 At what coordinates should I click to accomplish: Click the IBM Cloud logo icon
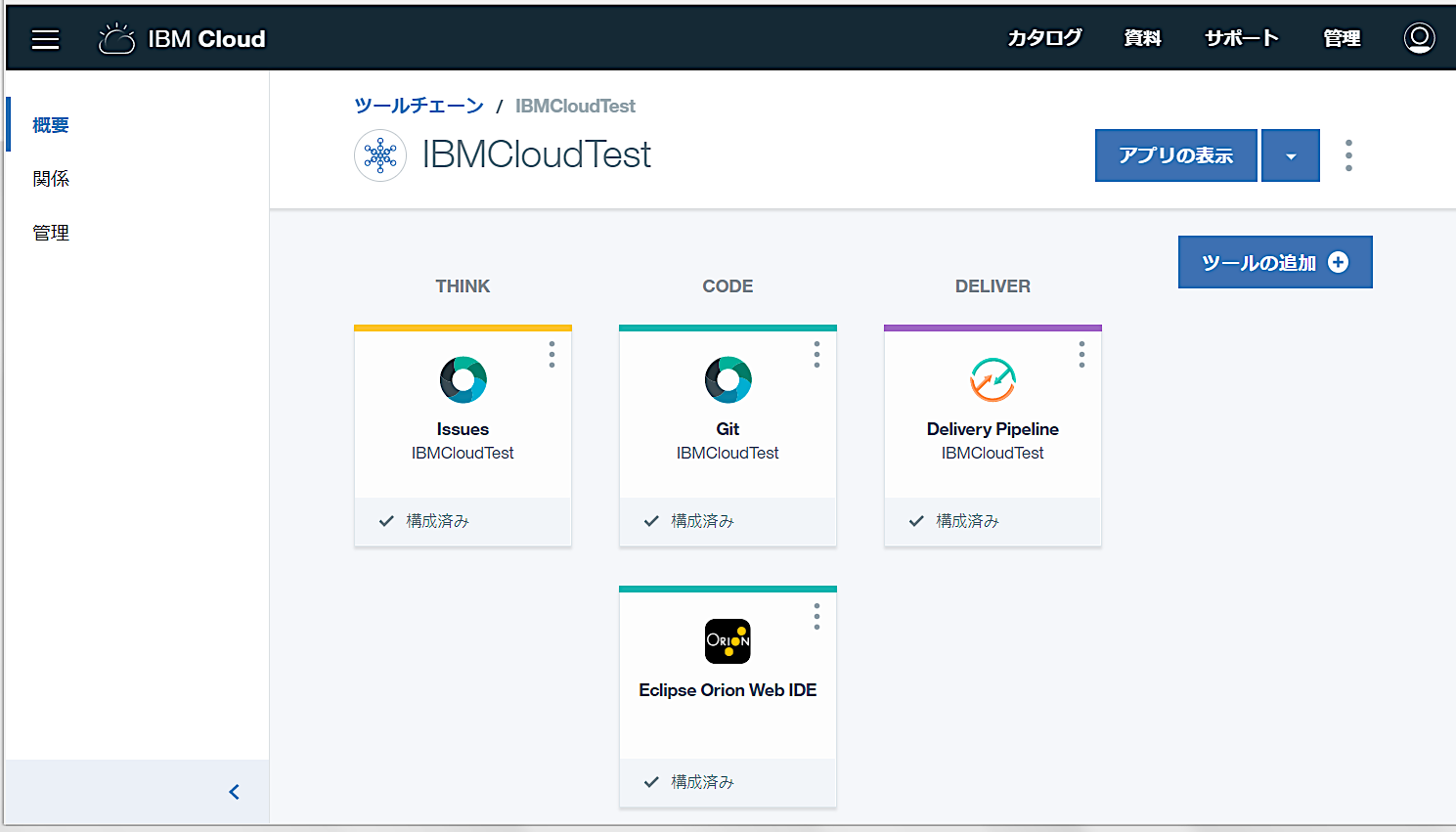116,39
